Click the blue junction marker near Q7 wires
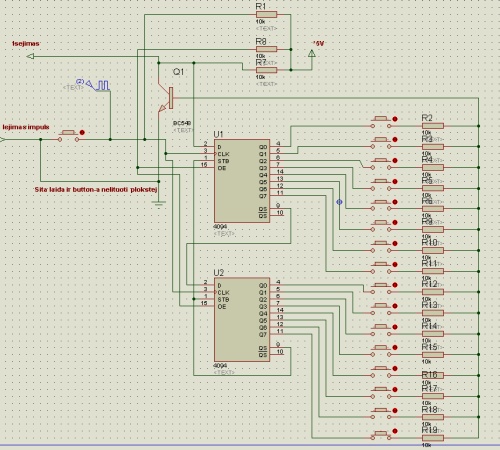500x450 pixels. pyautogui.click(x=339, y=202)
